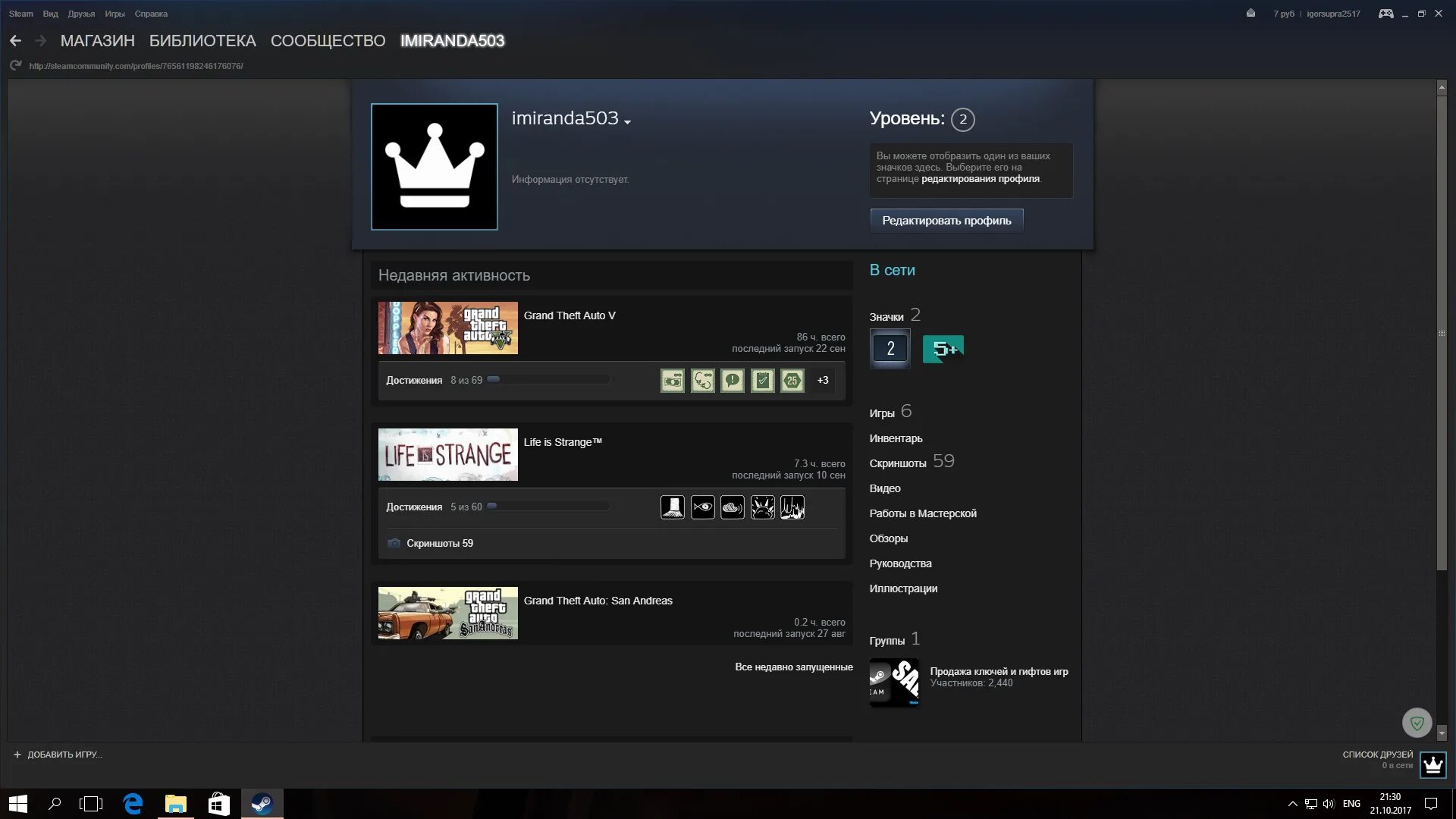The width and height of the screenshot is (1456, 819).
Task: Click GTA V achievements progress bar
Action: (x=548, y=380)
